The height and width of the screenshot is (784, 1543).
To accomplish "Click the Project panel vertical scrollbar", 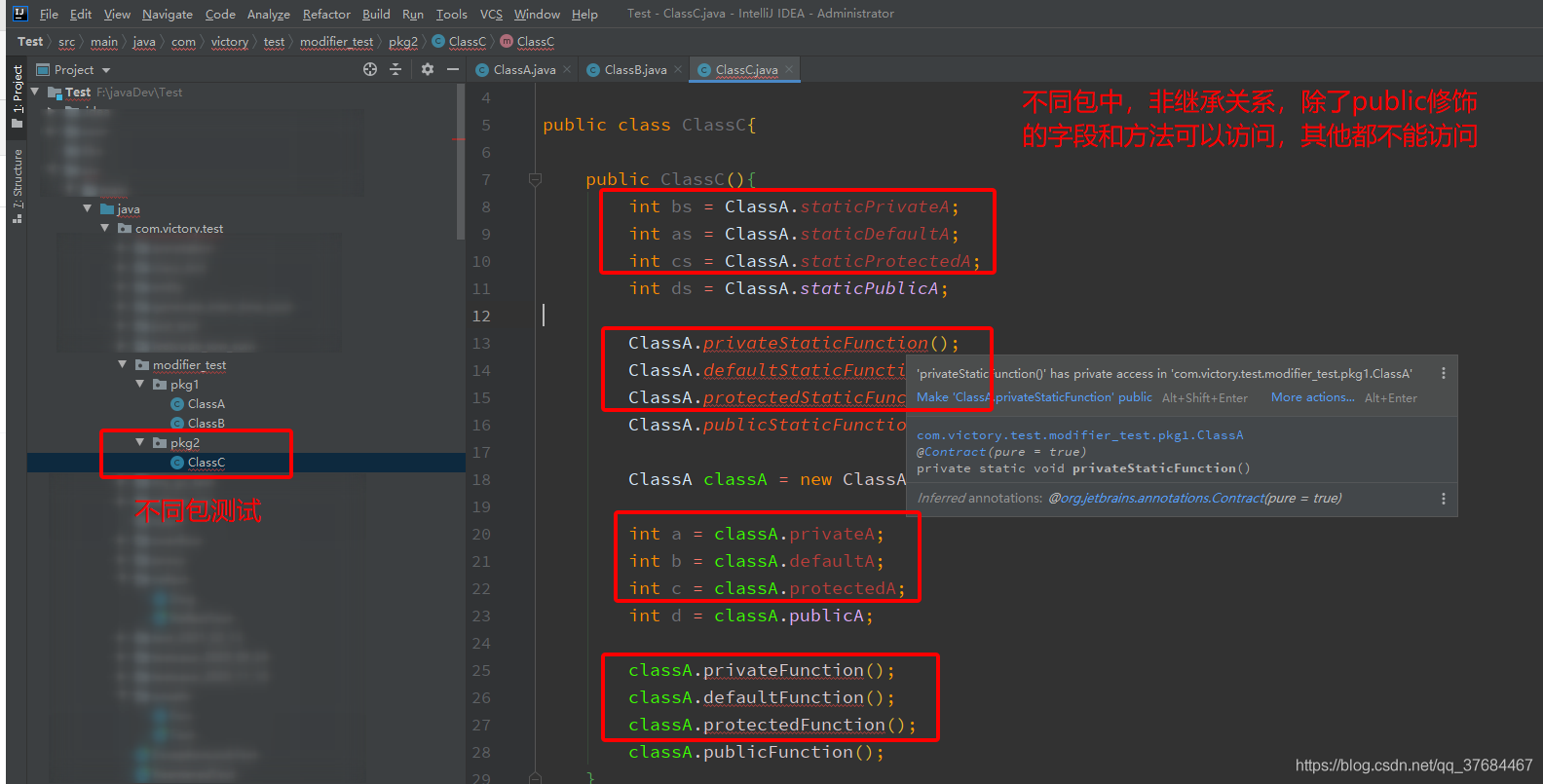I will [x=461, y=161].
